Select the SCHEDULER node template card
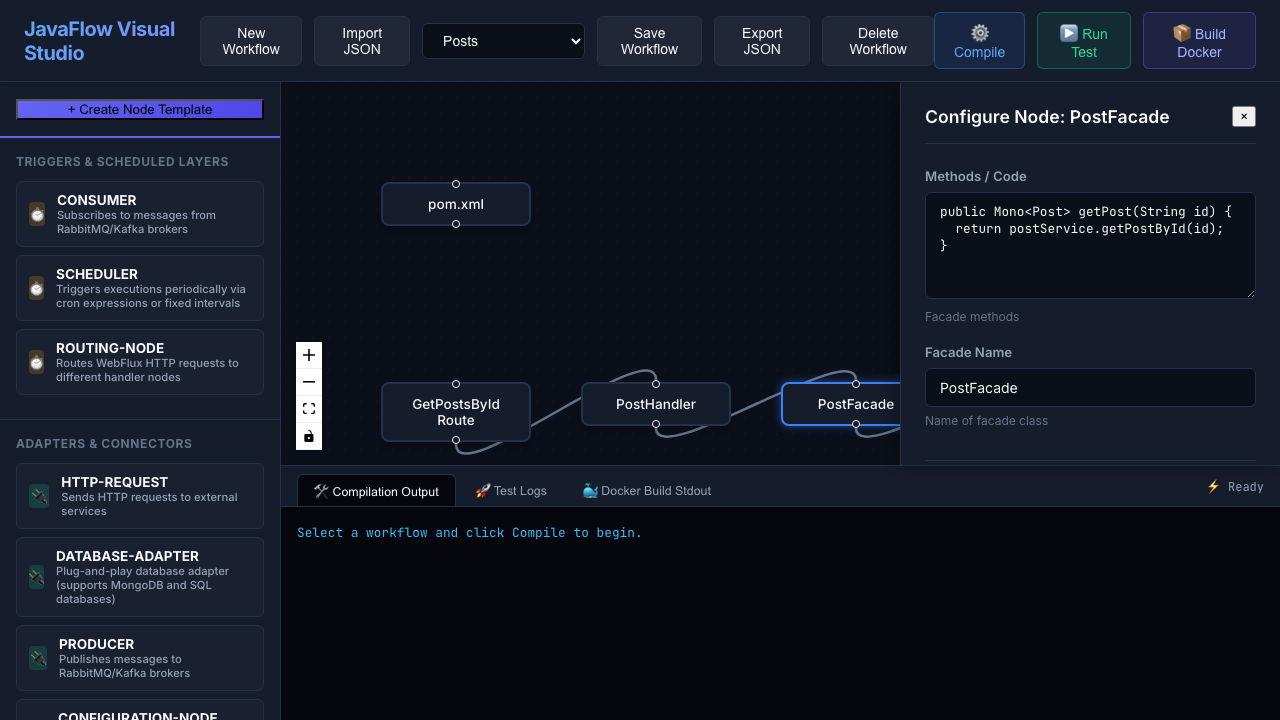1280x720 pixels. click(140, 288)
